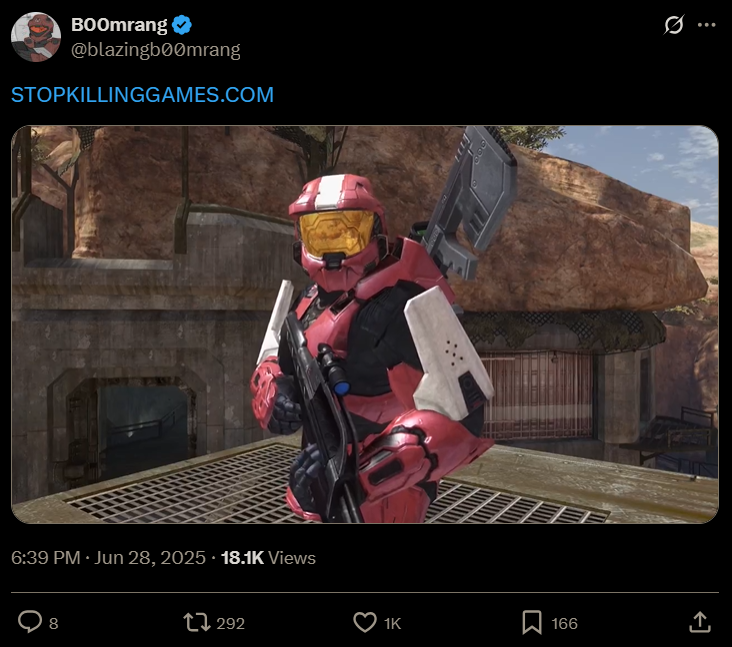The width and height of the screenshot is (732, 647).
Task: Click the 166 bookmarks count
Action: [x=564, y=623]
